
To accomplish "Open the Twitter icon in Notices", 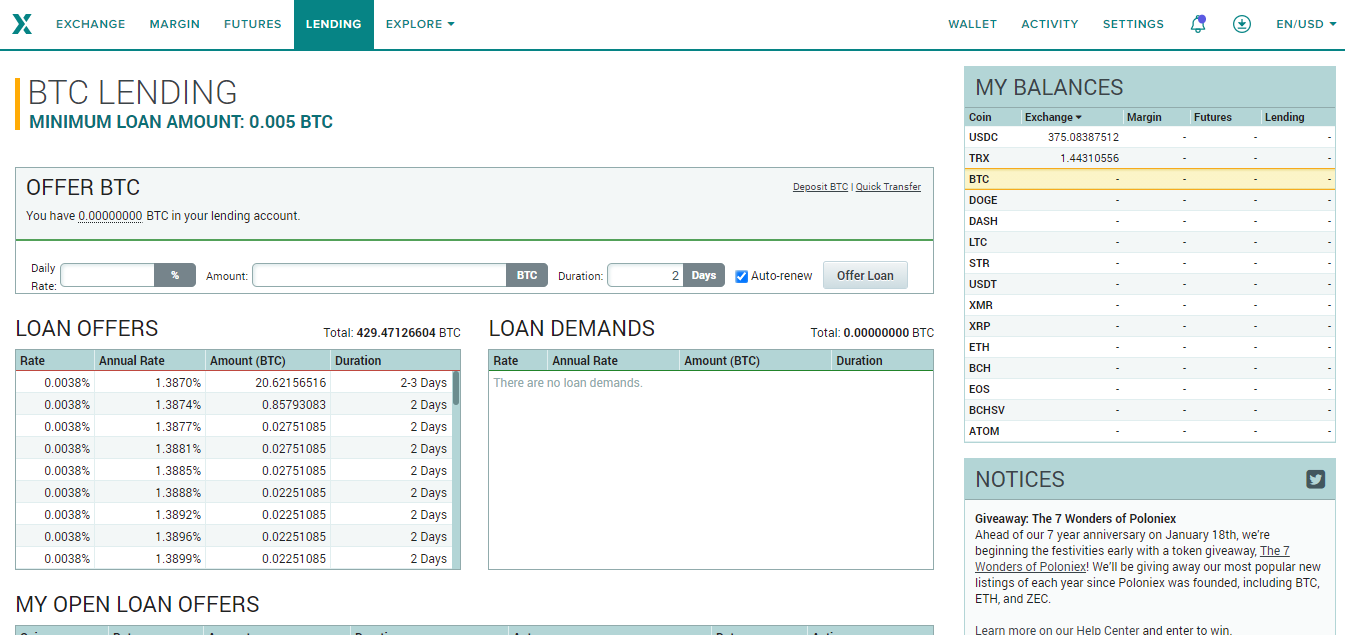I will (1315, 479).
